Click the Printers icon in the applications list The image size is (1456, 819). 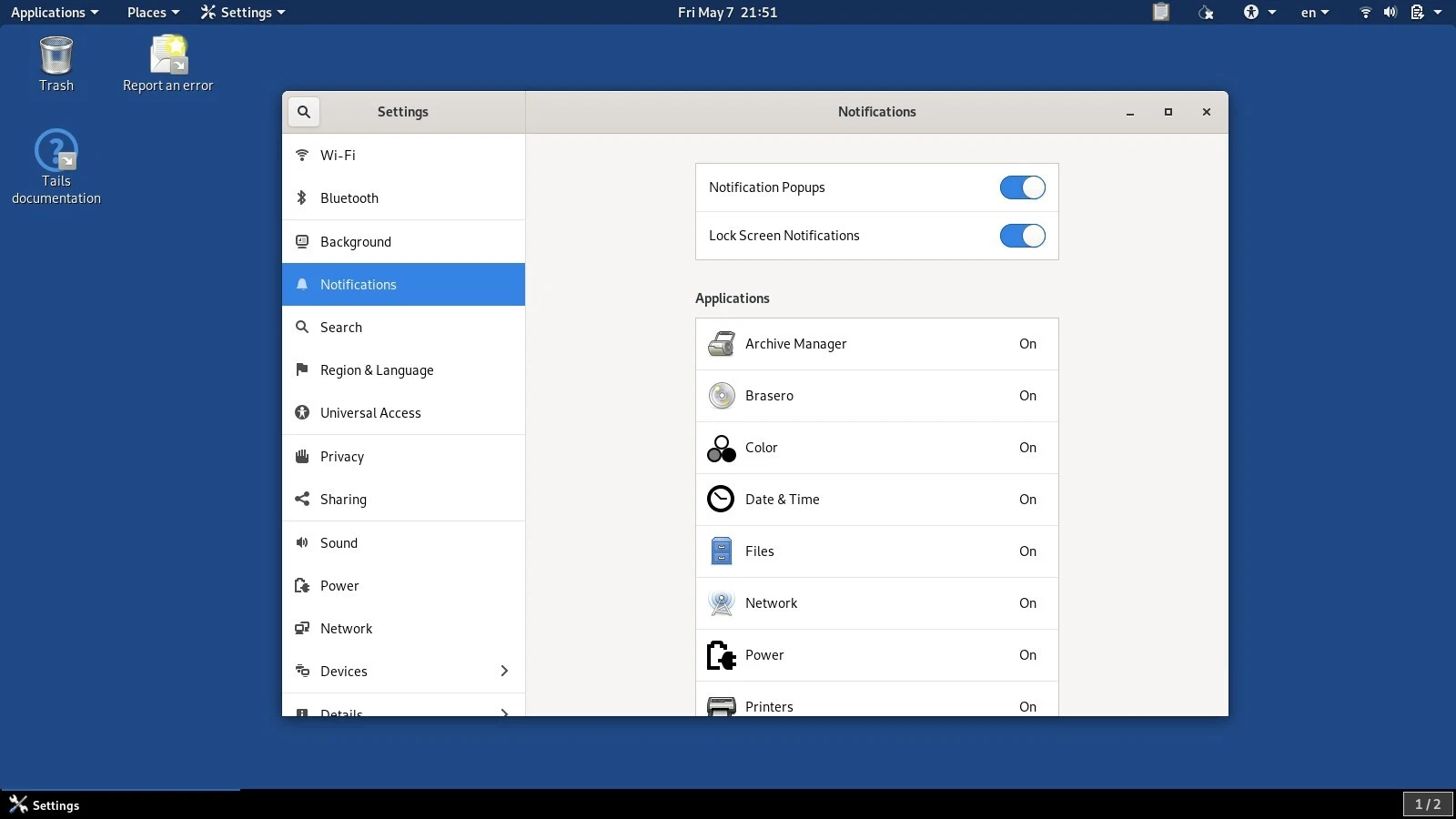722,706
